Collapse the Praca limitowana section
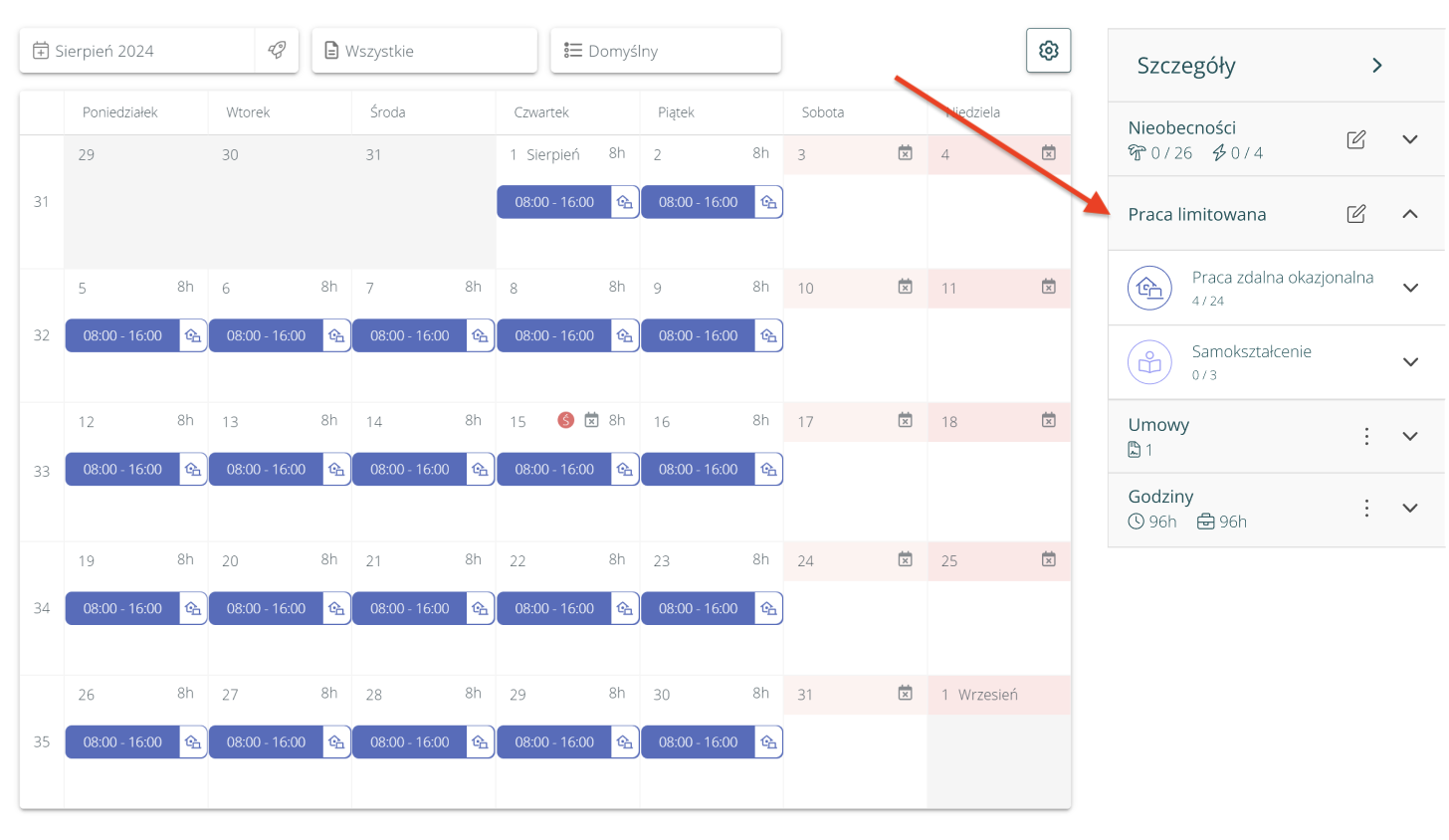Viewport: 1449px width, 840px height. click(1409, 214)
